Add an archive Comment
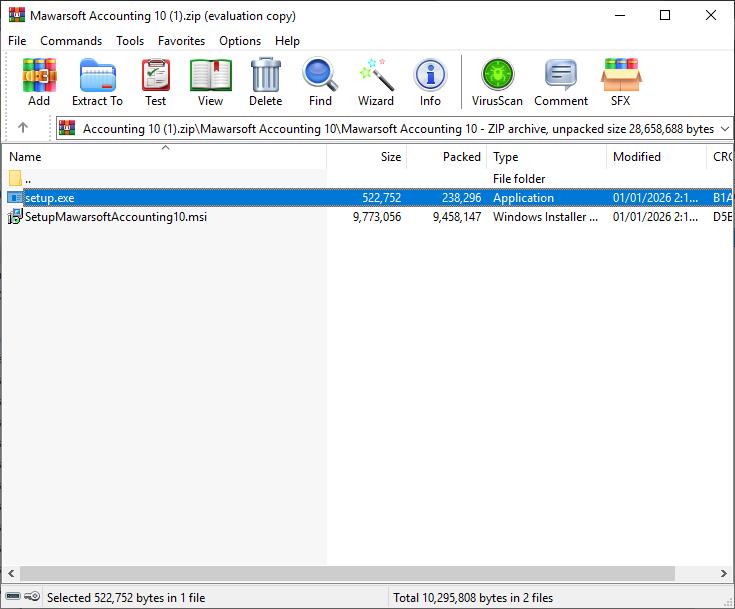735x609 pixels. pyautogui.click(x=560, y=82)
